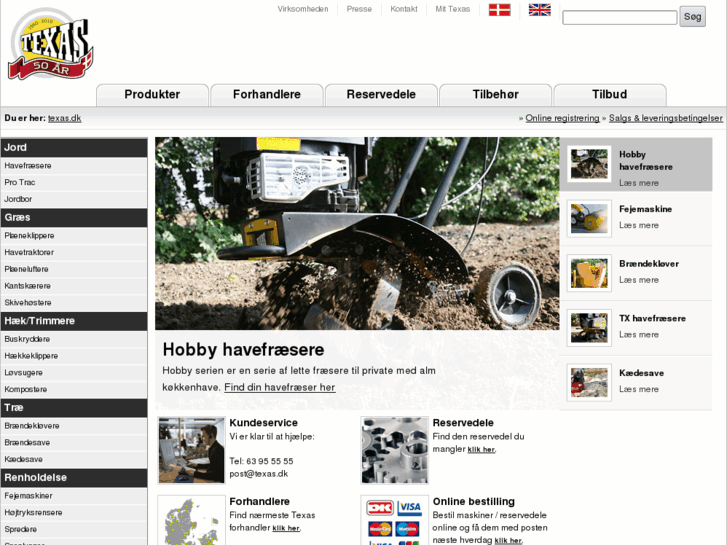Click 'Læs mere' under Fejemaskine
The height and width of the screenshot is (545, 727).
[x=639, y=225]
